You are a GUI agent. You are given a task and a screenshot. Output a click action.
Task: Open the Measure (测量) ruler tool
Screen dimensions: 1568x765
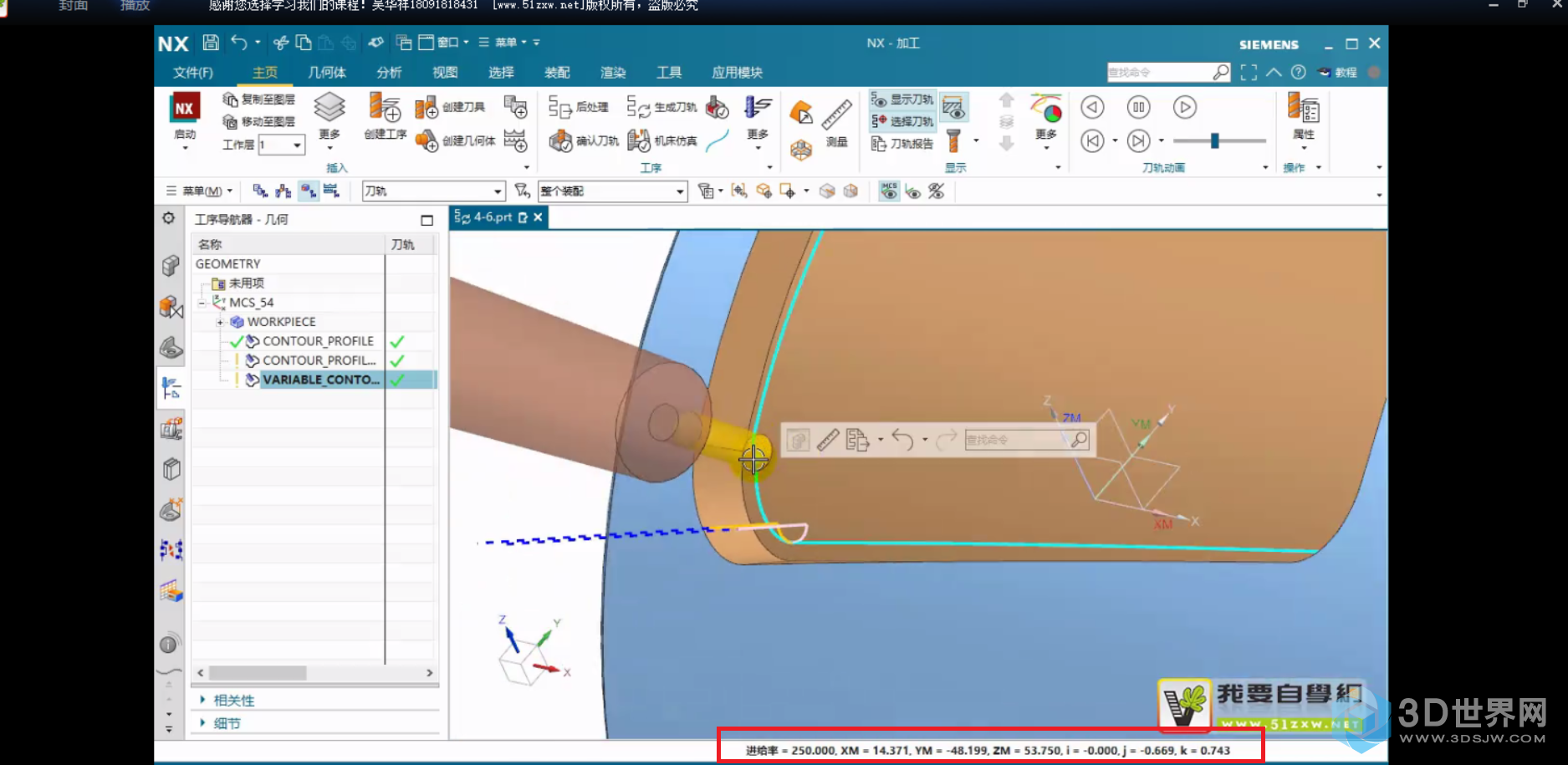836,115
